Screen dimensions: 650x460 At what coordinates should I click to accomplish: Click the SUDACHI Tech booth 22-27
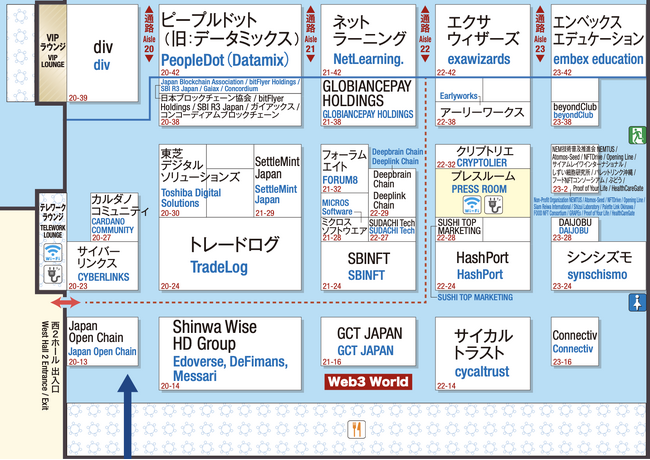pyautogui.click(x=392, y=229)
